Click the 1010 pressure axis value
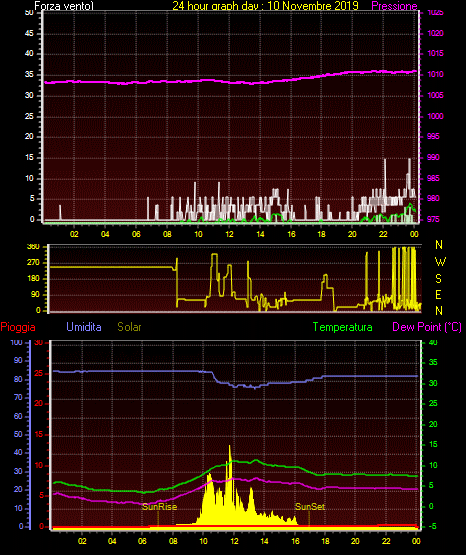This screenshot has height=555, width=466. tap(435, 74)
